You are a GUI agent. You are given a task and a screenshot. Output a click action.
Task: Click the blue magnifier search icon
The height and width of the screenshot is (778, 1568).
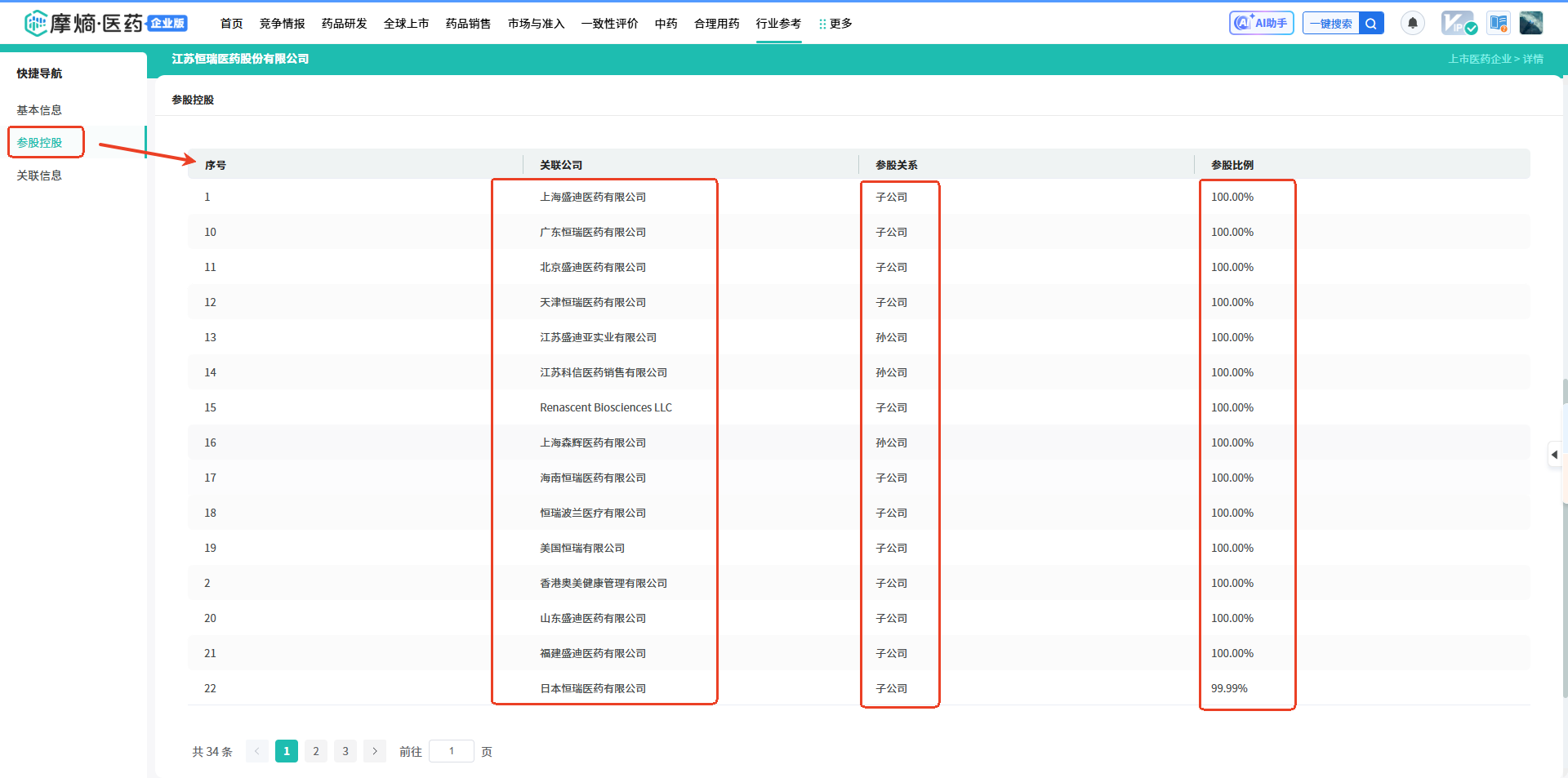point(1371,23)
